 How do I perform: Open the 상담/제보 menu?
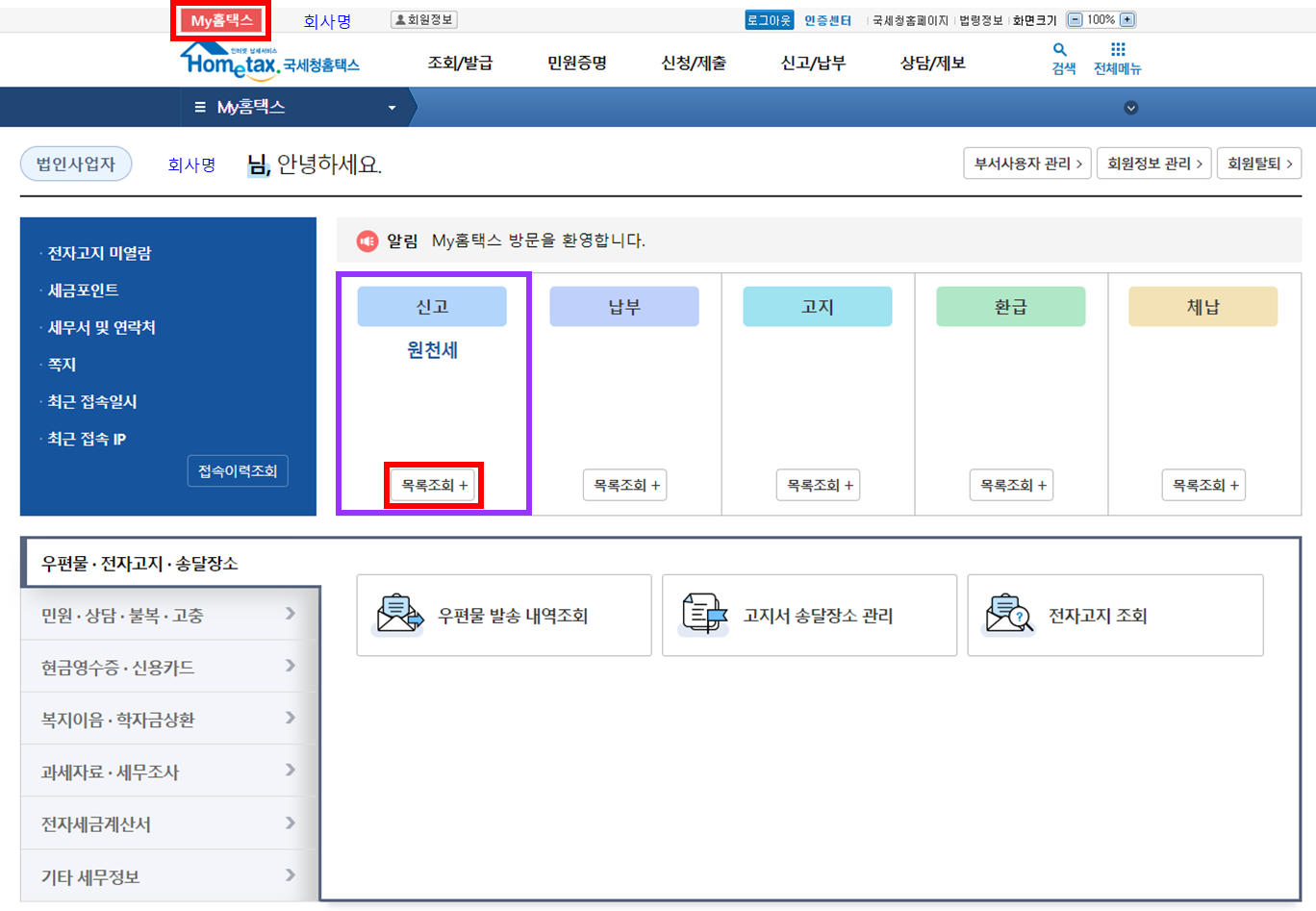click(933, 63)
